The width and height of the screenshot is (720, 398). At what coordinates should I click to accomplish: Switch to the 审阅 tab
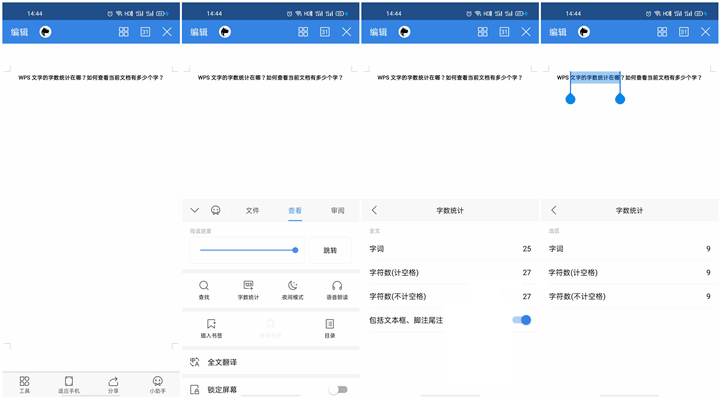click(x=338, y=210)
